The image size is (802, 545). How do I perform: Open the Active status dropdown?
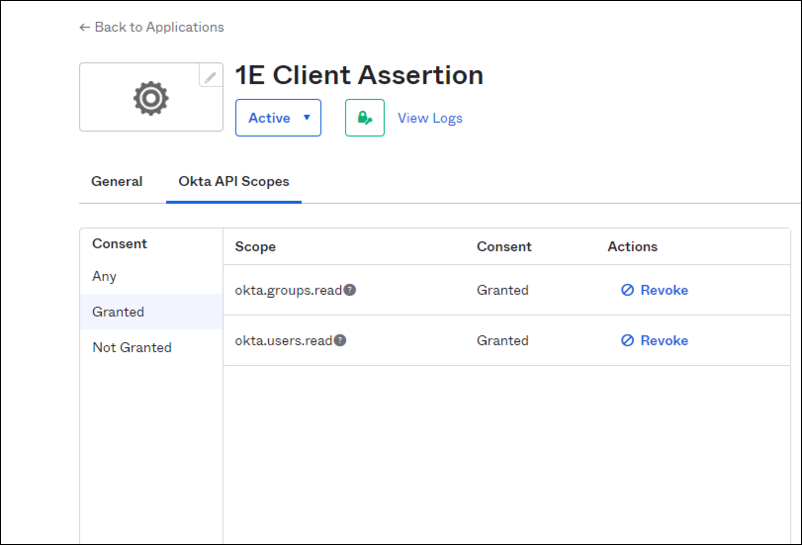point(278,118)
